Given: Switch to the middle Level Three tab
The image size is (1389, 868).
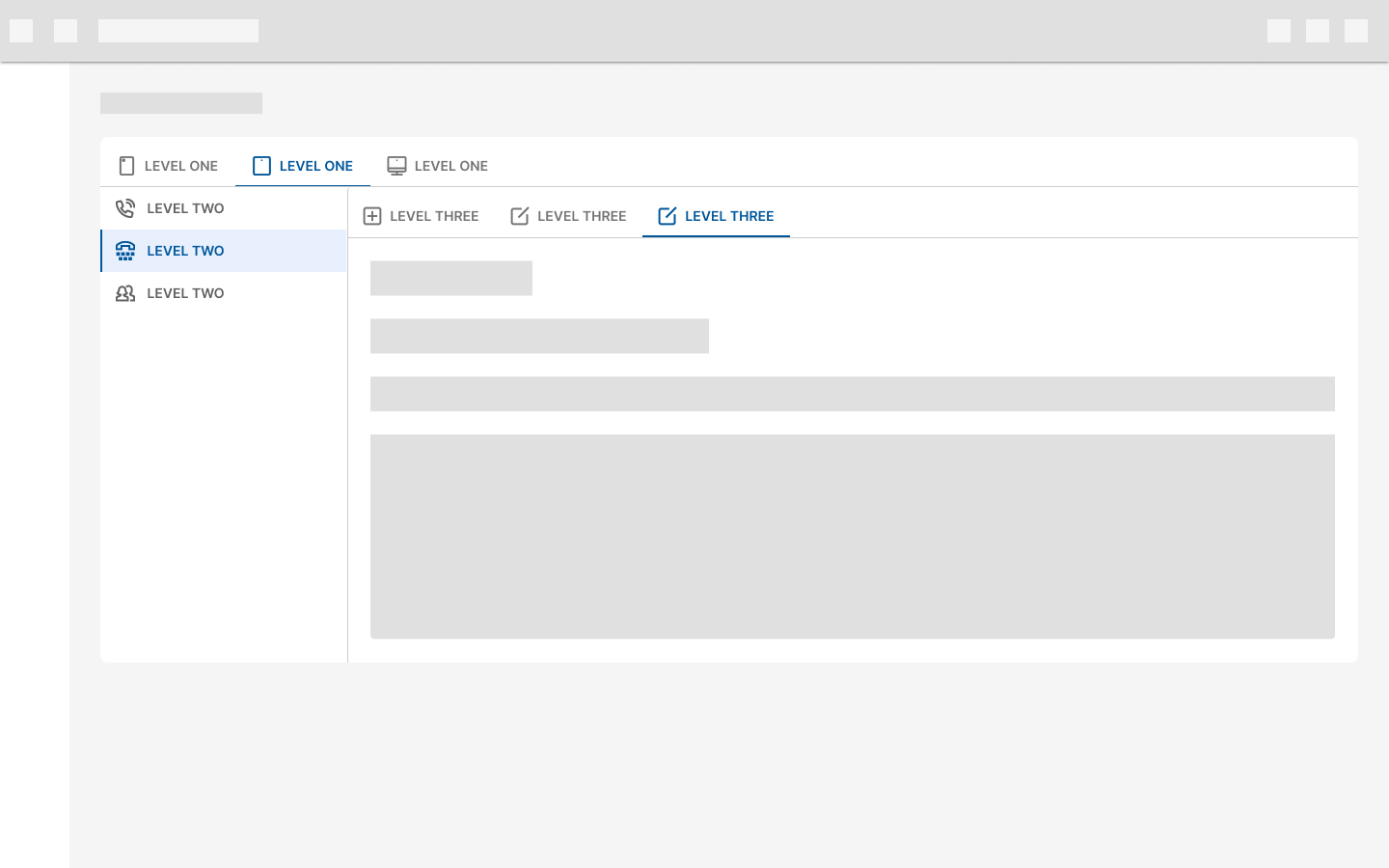Looking at the screenshot, I should click(568, 215).
